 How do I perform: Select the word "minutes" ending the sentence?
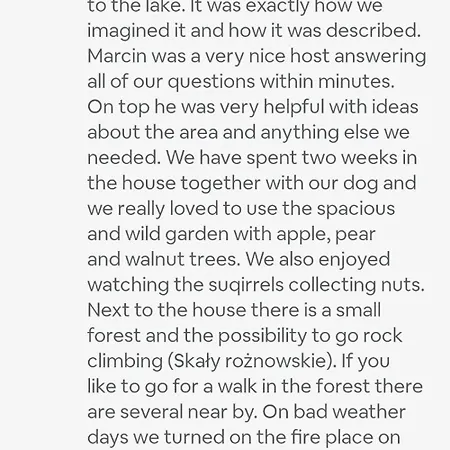click(x=356, y=81)
